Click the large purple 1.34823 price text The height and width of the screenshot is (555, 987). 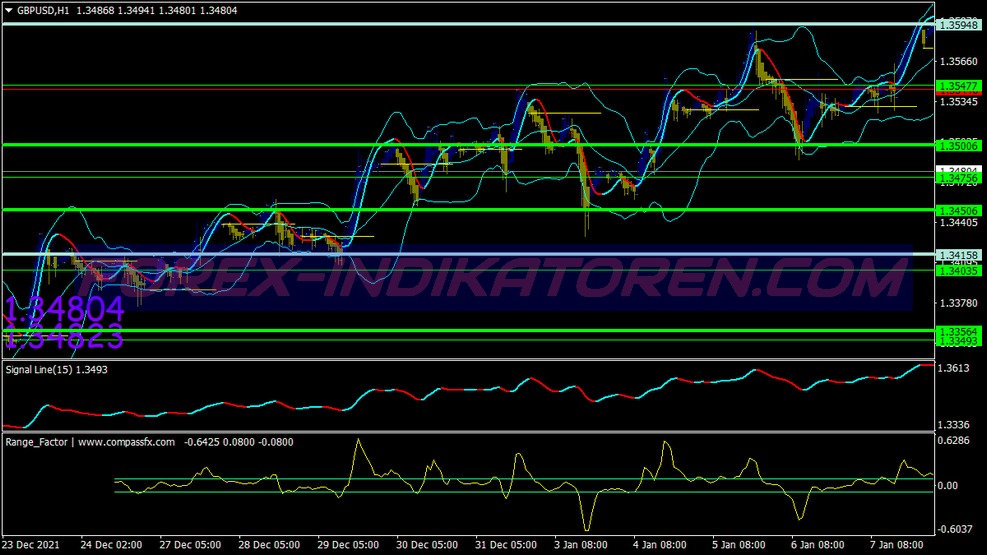pos(64,337)
